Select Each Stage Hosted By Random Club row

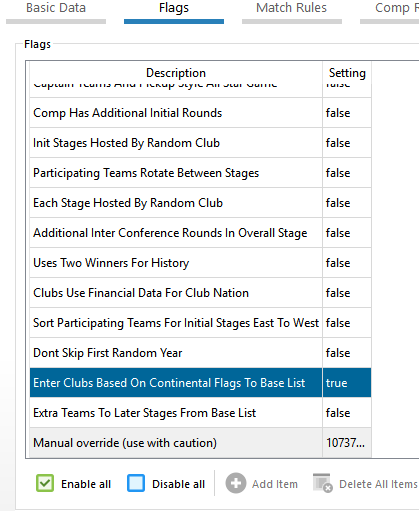click(x=200, y=203)
